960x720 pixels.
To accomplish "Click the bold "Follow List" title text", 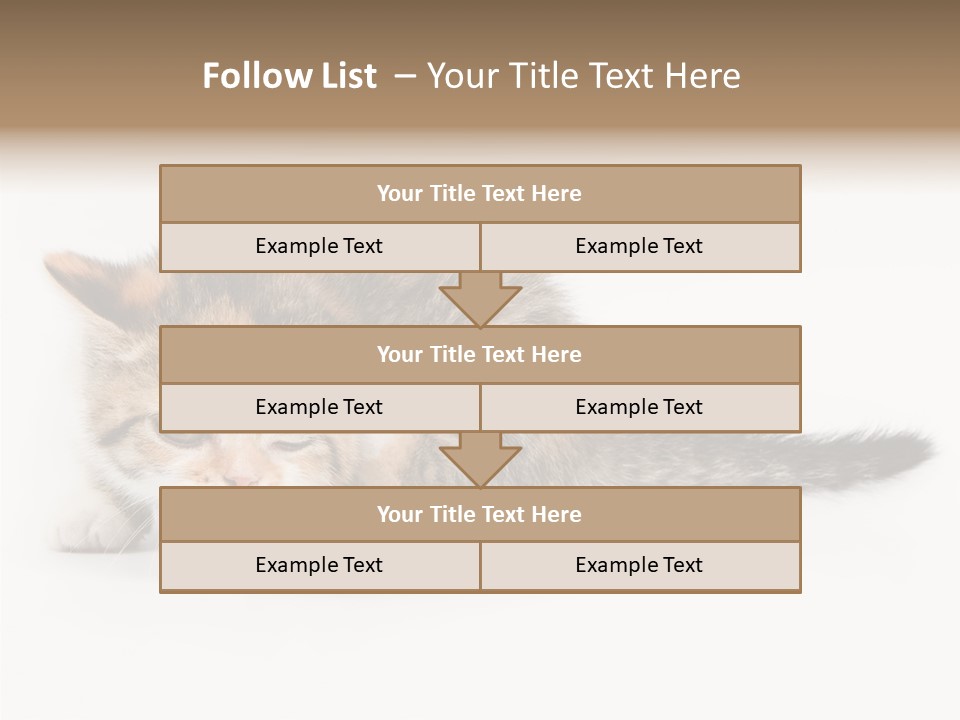I will pyautogui.click(x=289, y=76).
